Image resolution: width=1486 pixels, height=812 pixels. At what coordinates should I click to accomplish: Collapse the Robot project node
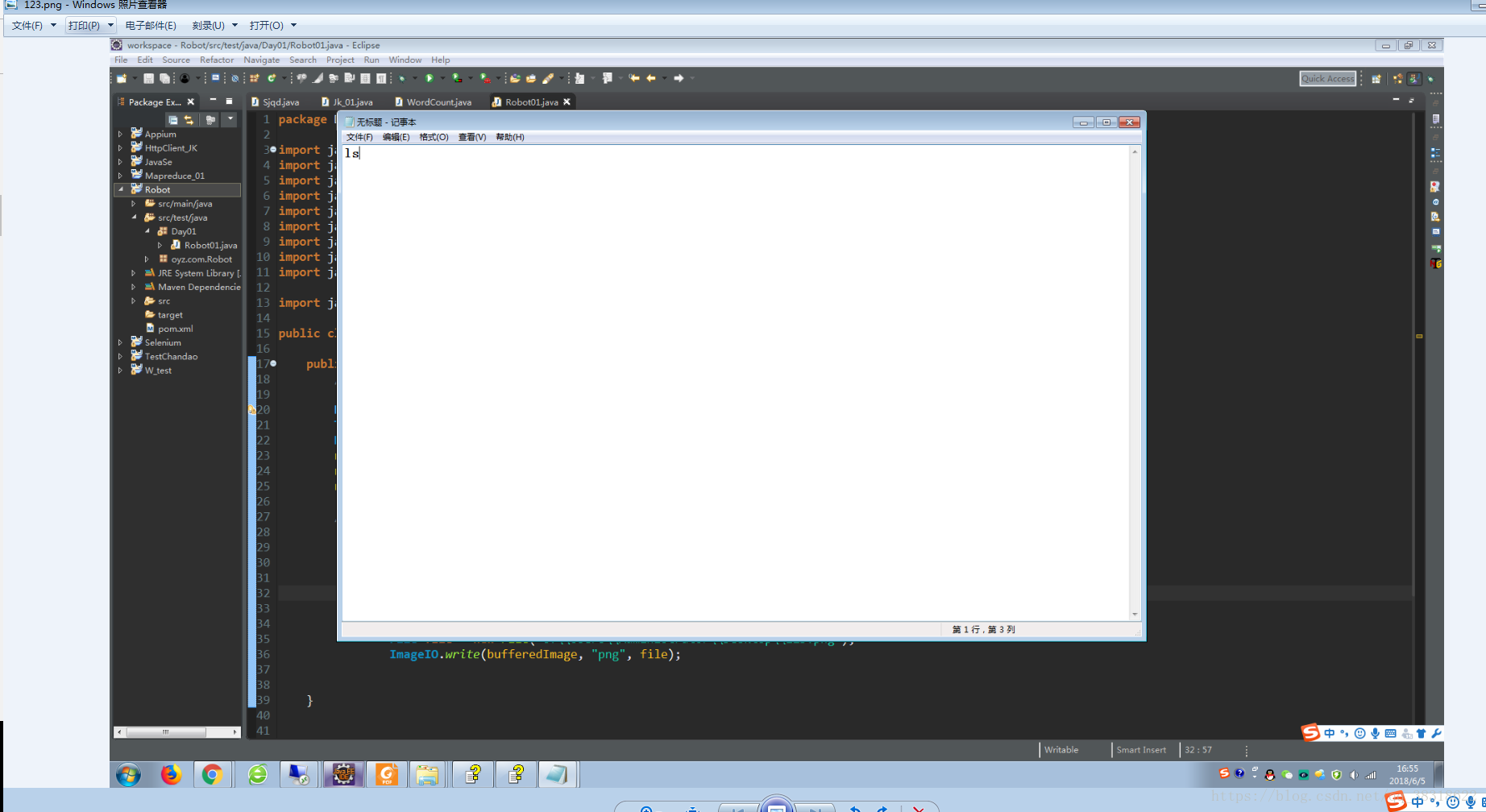121,189
